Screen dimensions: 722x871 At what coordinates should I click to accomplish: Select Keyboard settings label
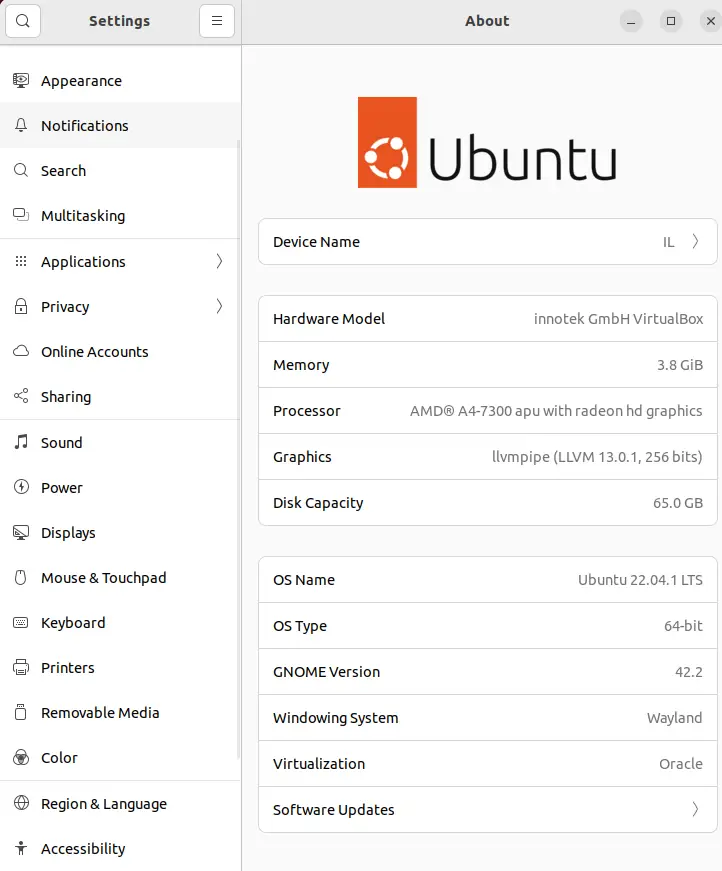(73, 623)
